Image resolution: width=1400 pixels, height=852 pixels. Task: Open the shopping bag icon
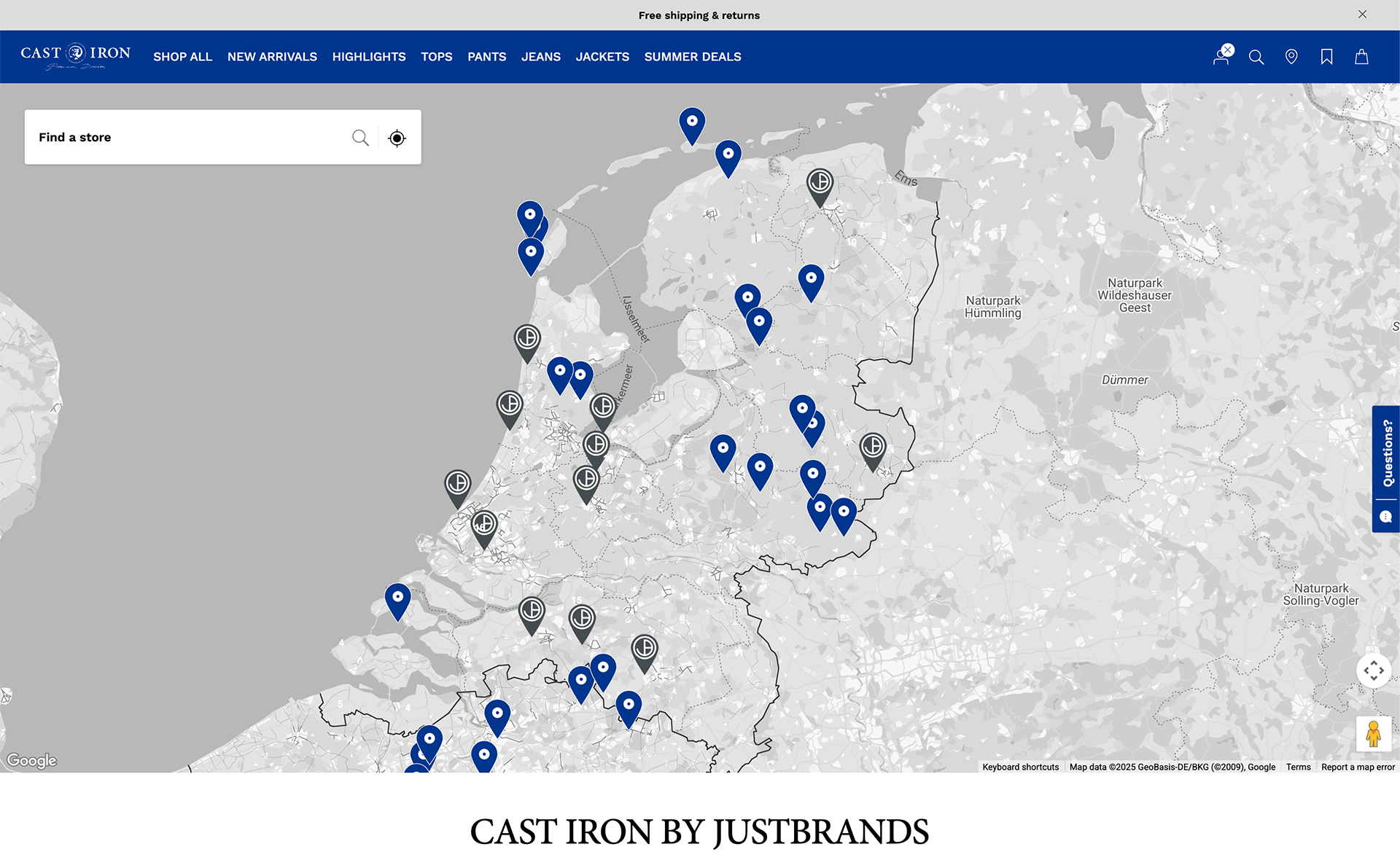tap(1361, 57)
